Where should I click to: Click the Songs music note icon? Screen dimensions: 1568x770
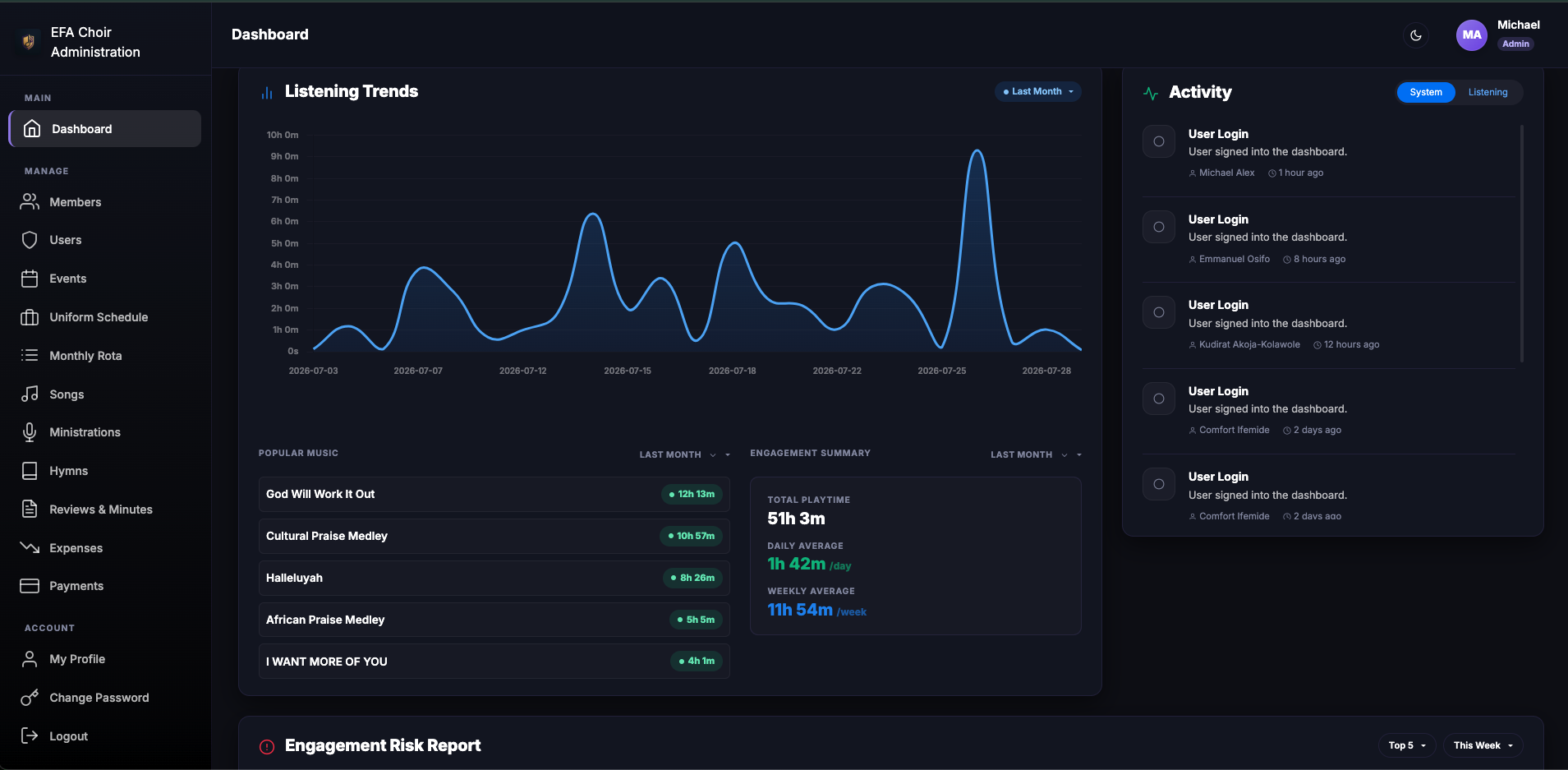point(30,394)
